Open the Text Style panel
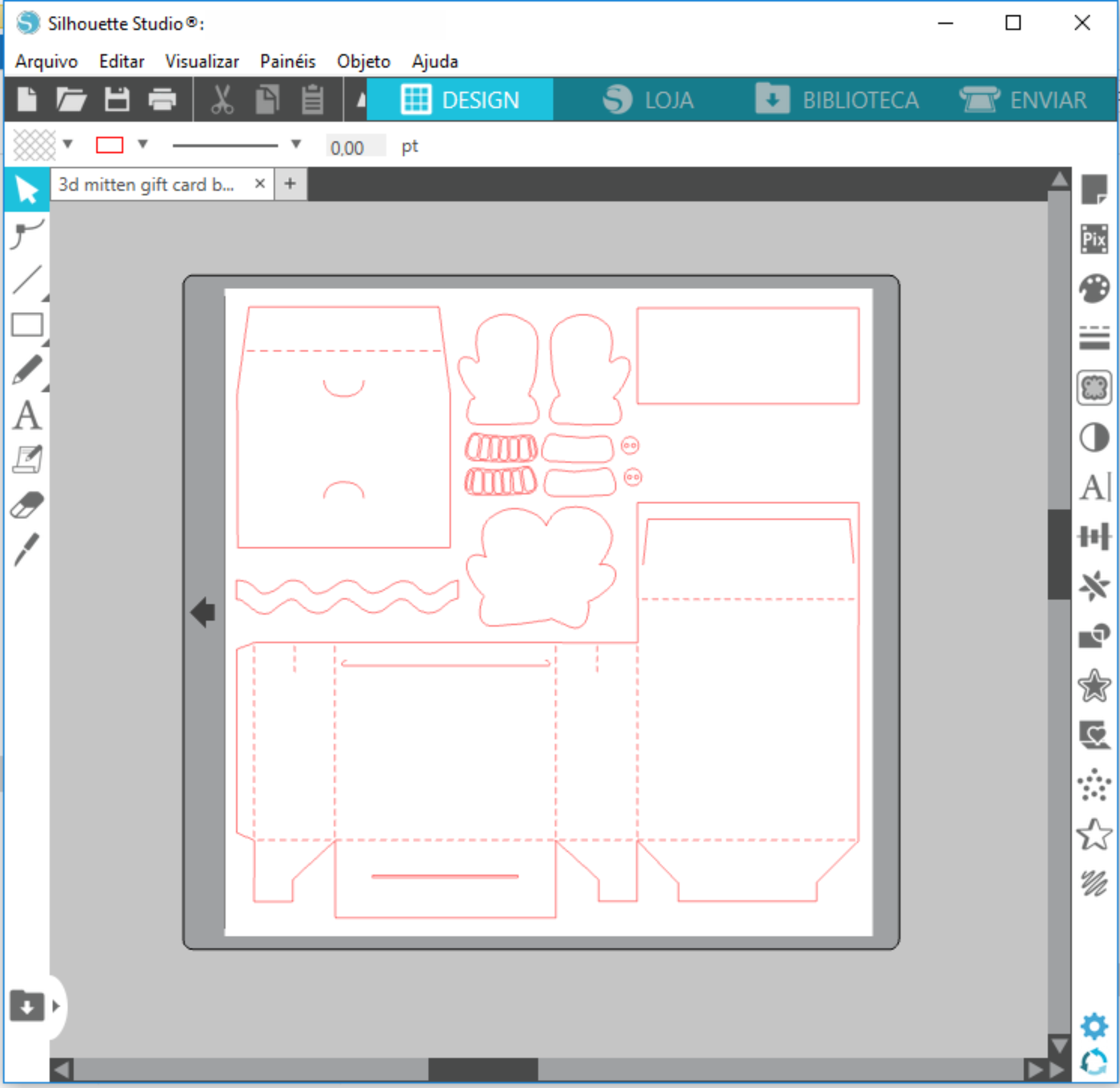The image size is (1120, 1088). point(1095,487)
